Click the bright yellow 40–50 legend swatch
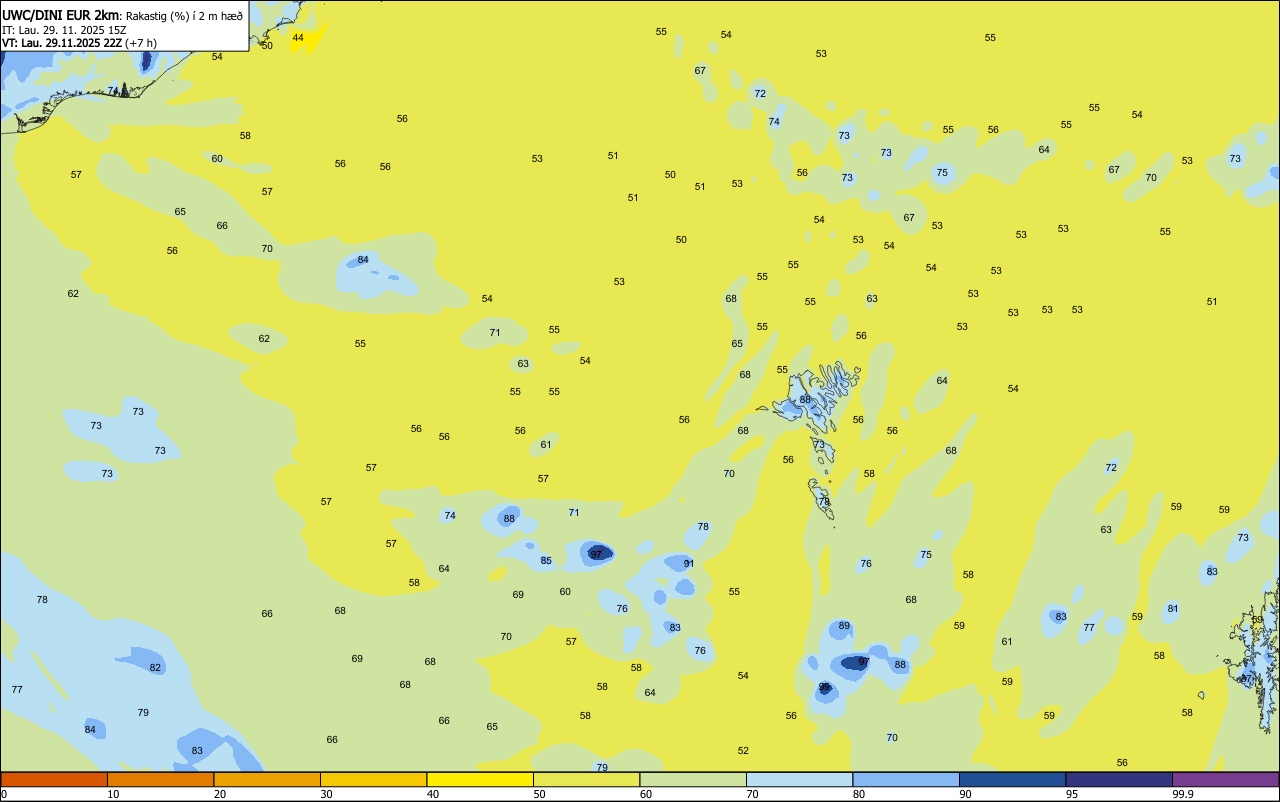The width and height of the screenshot is (1280, 802). [x=480, y=779]
